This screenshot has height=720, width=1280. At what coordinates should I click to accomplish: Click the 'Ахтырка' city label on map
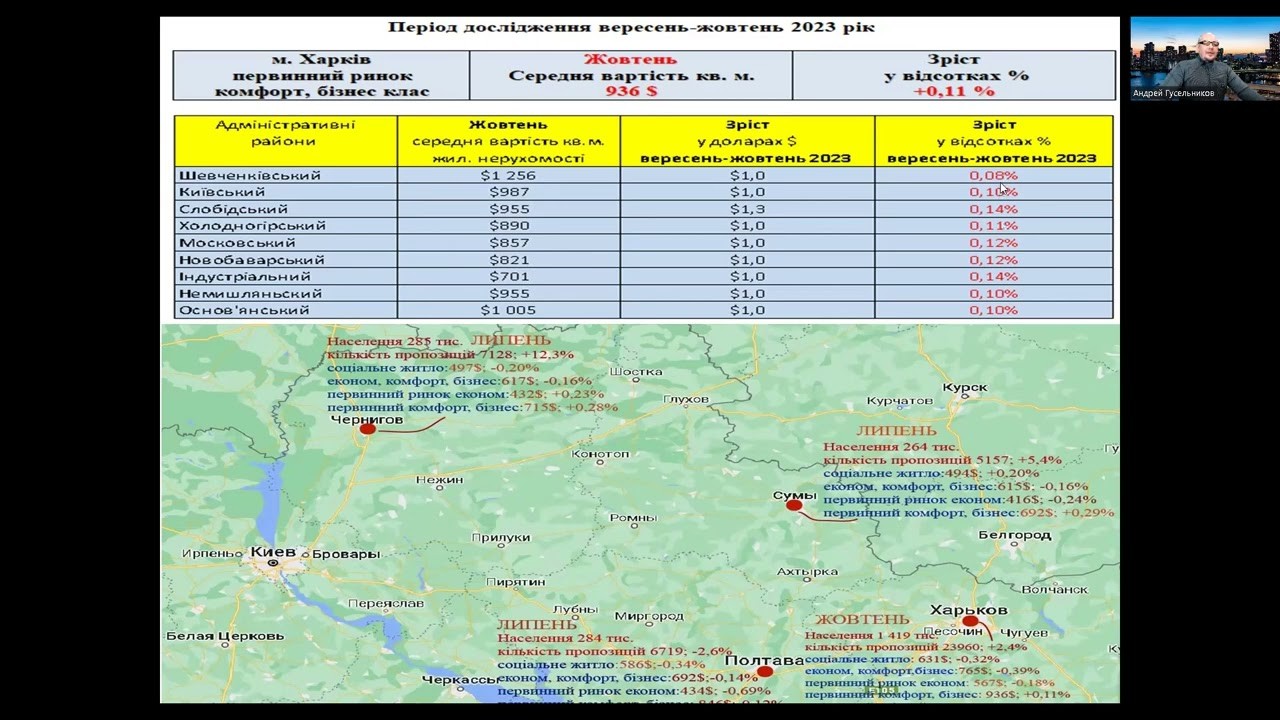tap(807, 572)
